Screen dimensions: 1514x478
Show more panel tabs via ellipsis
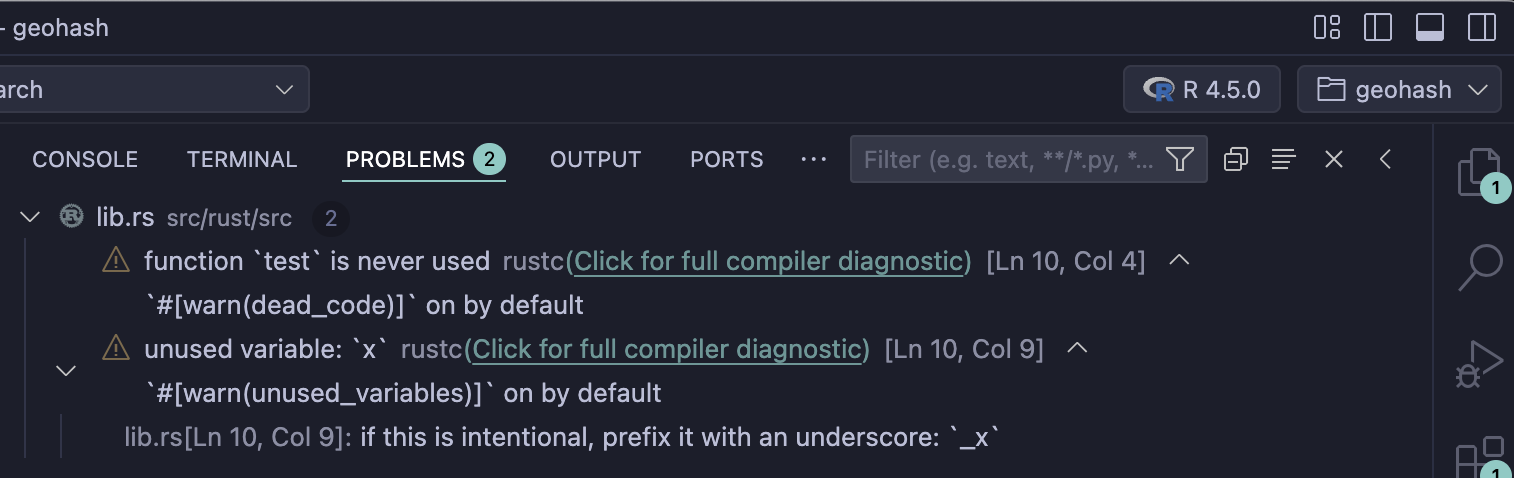point(814,159)
